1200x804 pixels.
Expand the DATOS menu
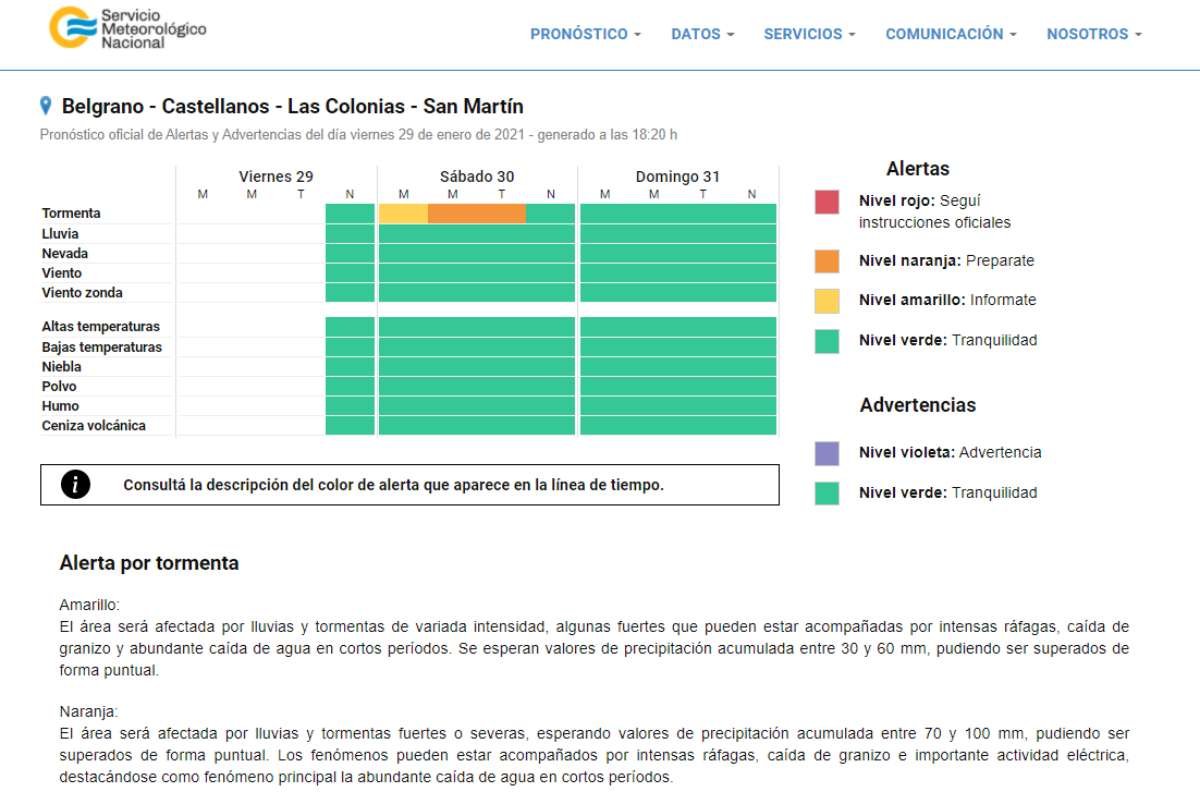click(x=702, y=34)
